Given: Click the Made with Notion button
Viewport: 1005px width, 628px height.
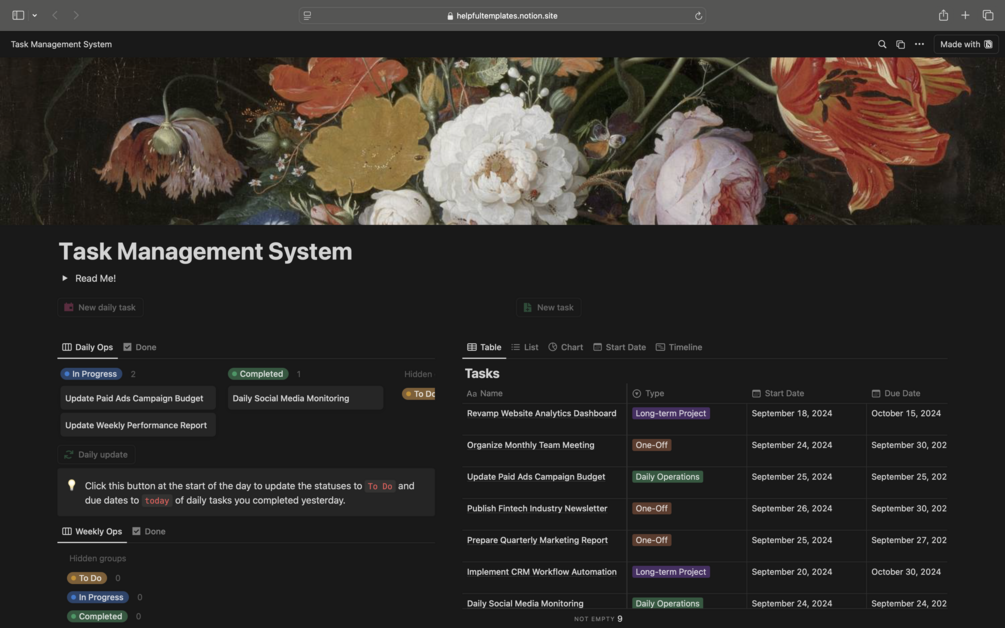Looking at the screenshot, I should (x=966, y=44).
